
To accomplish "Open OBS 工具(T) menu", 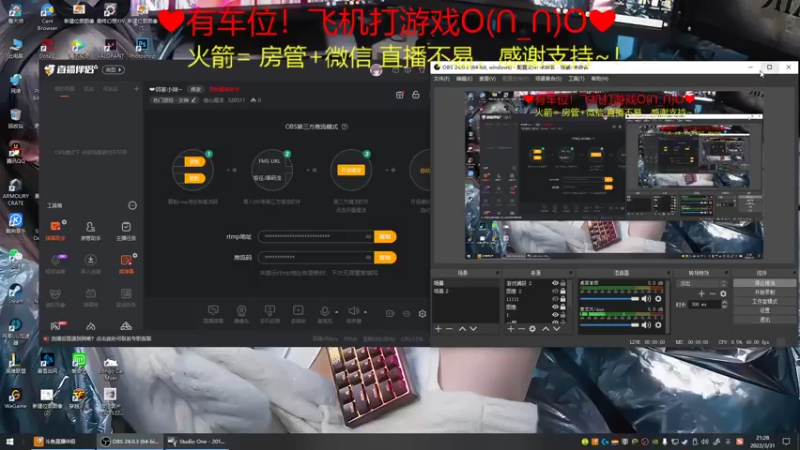I will (x=576, y=79).
